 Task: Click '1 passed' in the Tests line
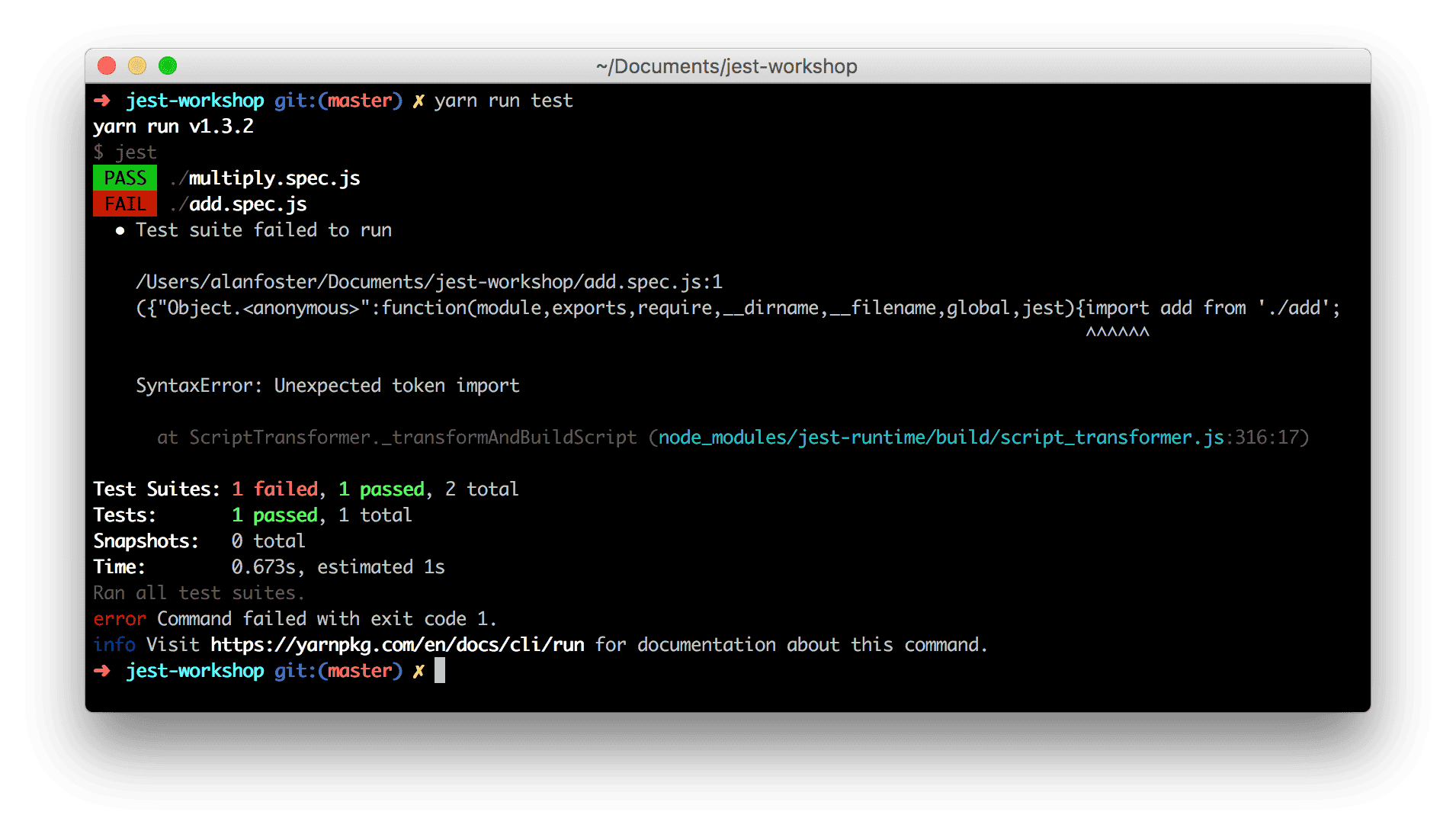click(x=274, y=515)
